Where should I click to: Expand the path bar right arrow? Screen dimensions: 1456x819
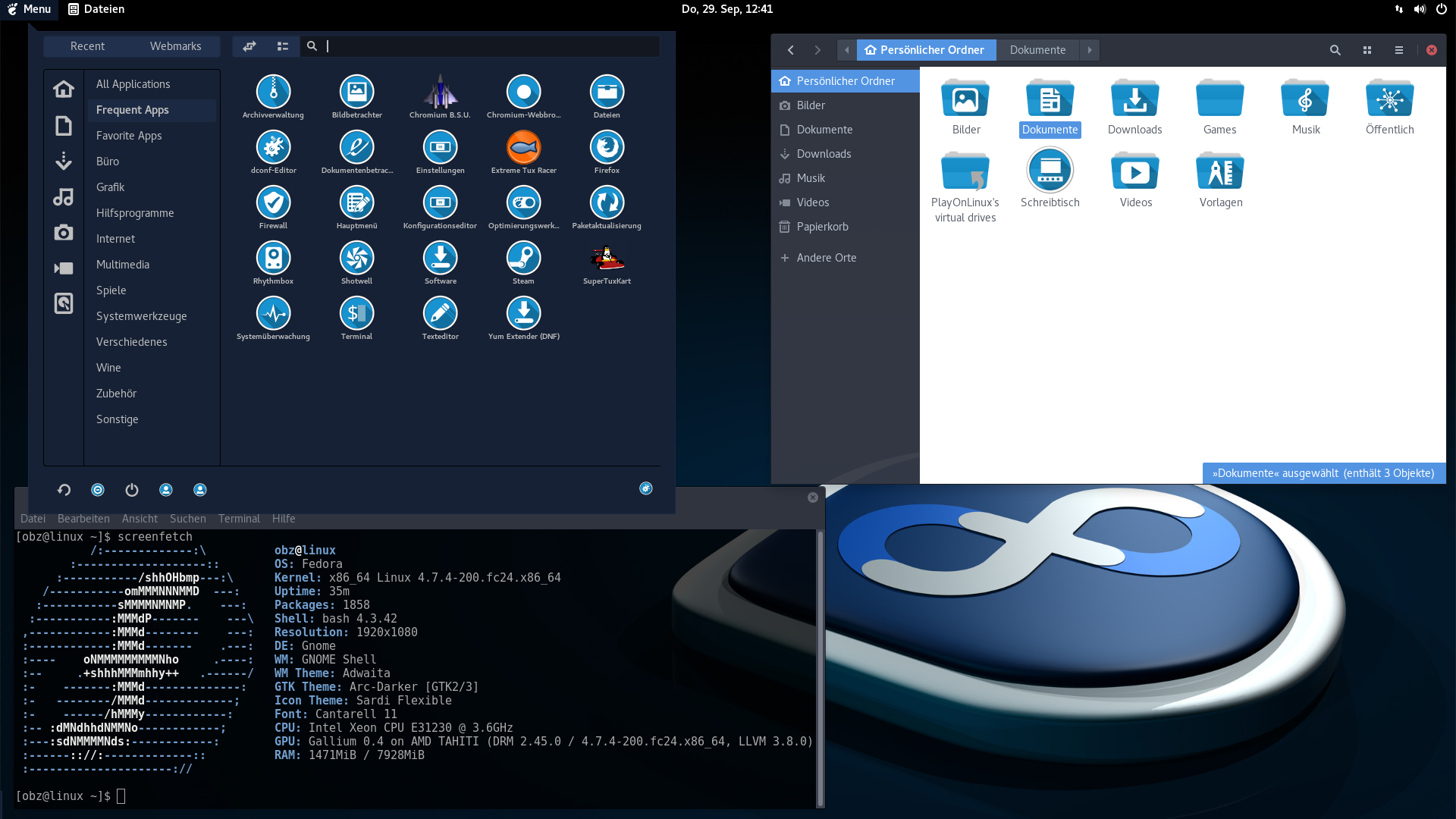(1090, 50)
